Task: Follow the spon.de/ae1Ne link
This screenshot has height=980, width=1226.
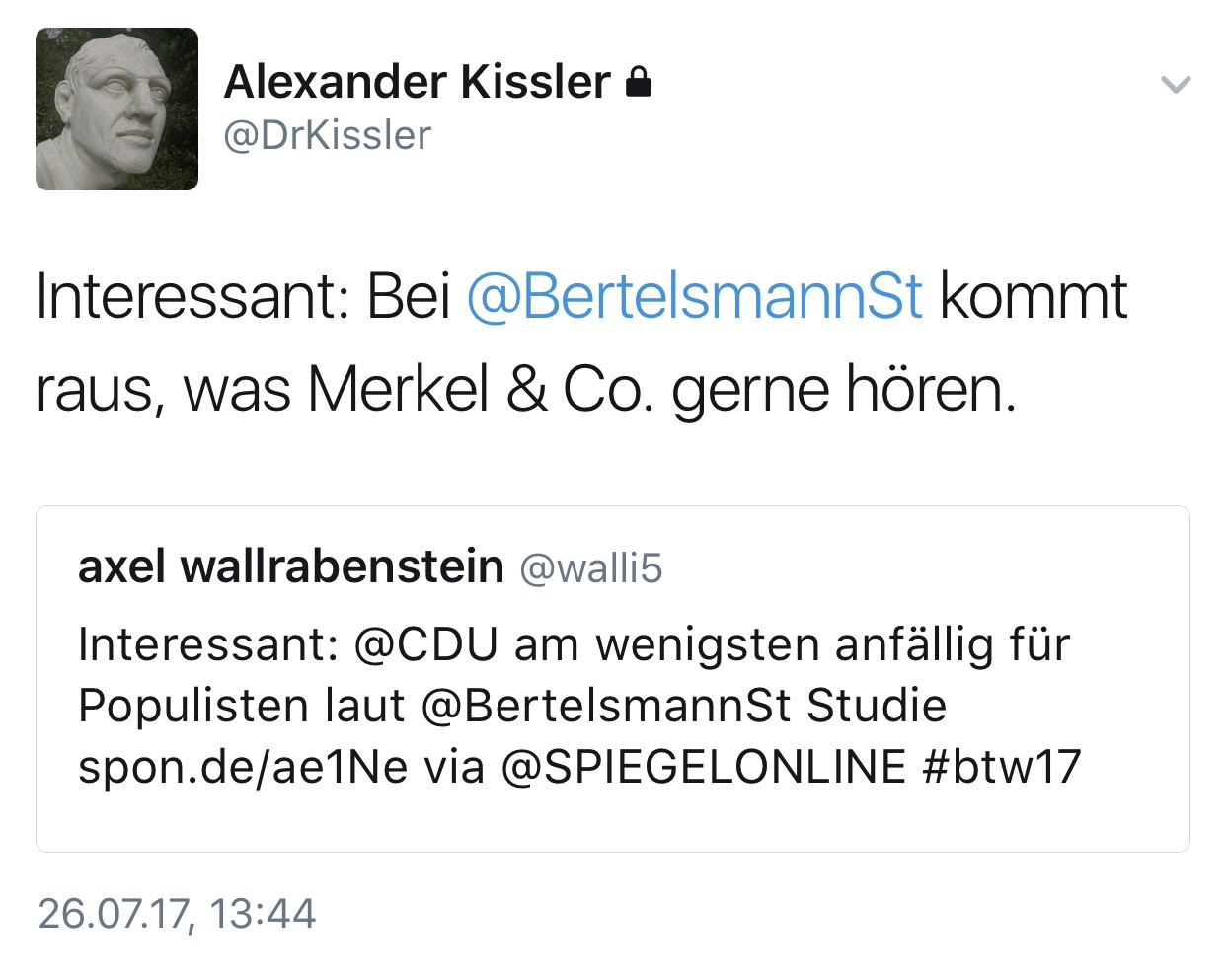Action: [243, 767]
